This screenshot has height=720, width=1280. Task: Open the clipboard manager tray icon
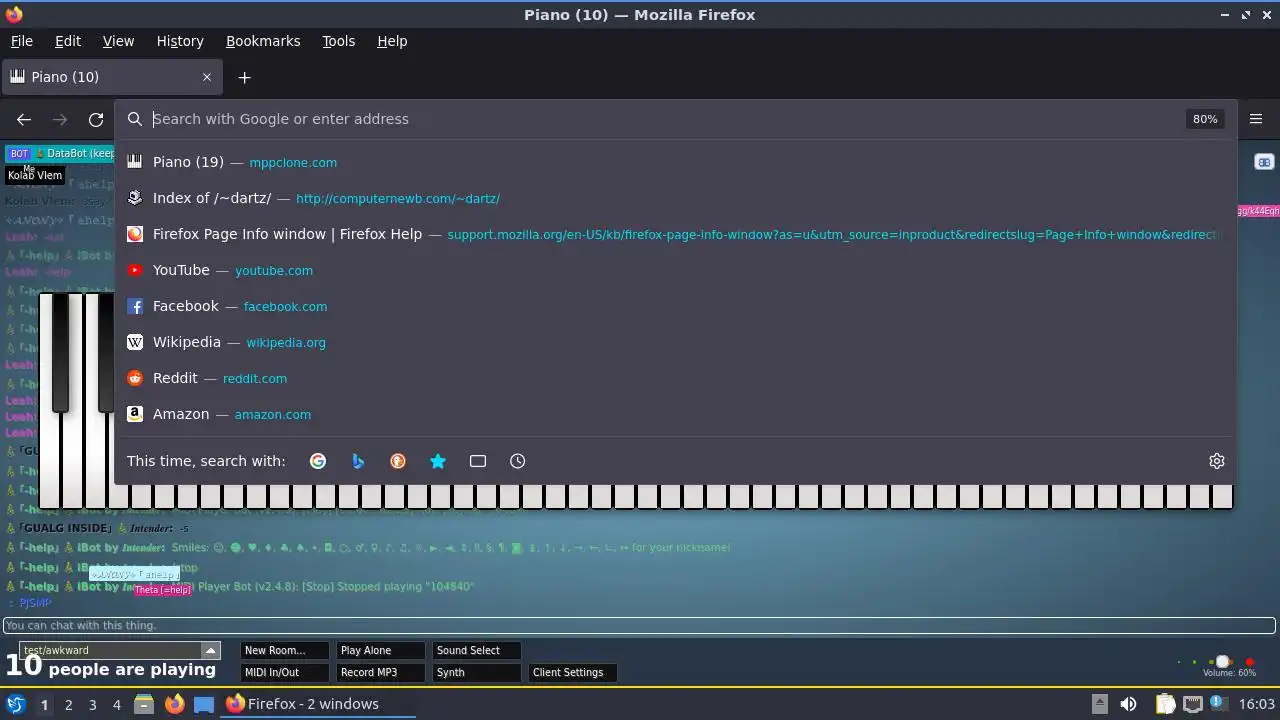point(1165,704)
